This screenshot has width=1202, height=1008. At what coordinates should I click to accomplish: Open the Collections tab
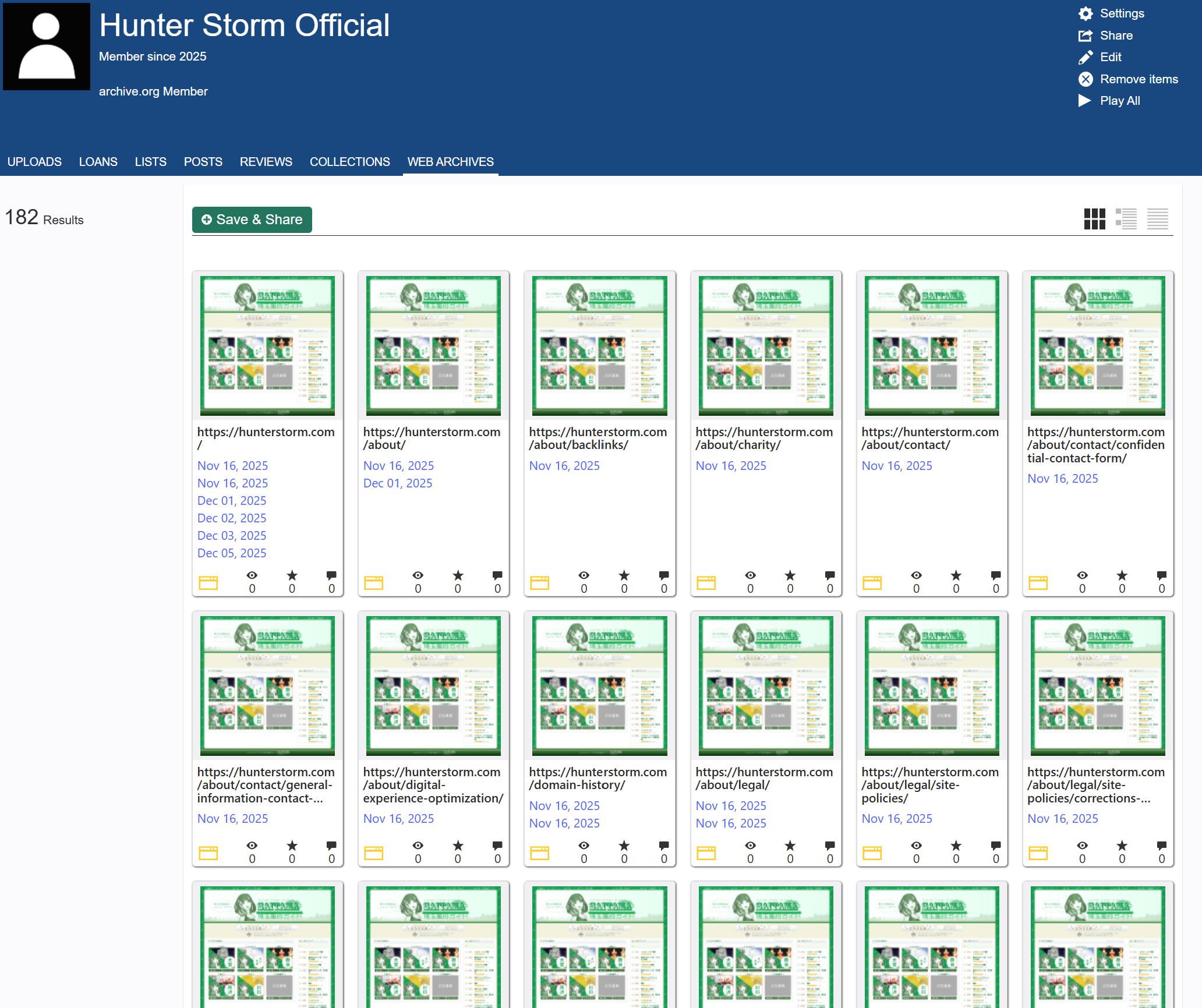[x=349, y=162]
